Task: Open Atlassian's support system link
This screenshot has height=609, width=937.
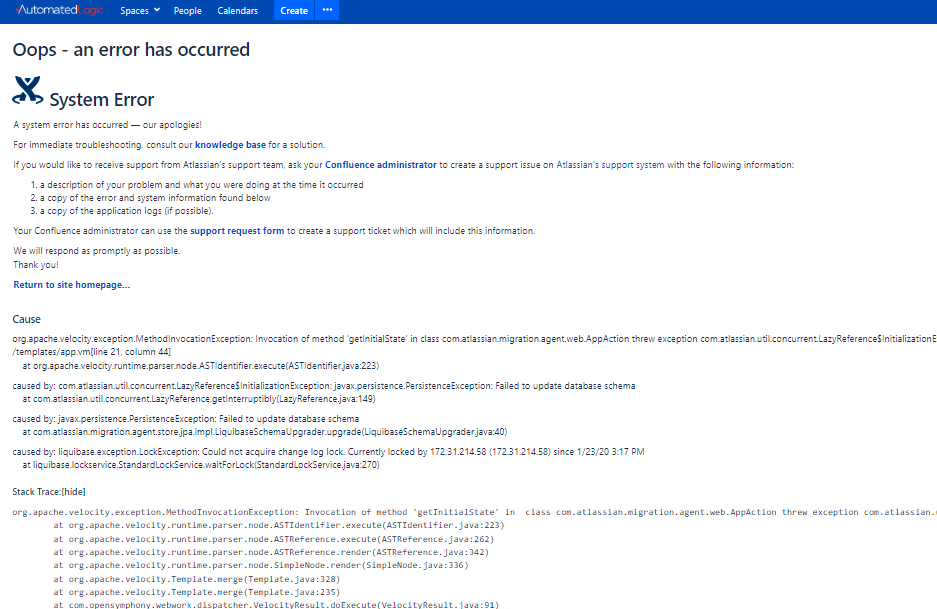Action: click(x=610, y=165)
